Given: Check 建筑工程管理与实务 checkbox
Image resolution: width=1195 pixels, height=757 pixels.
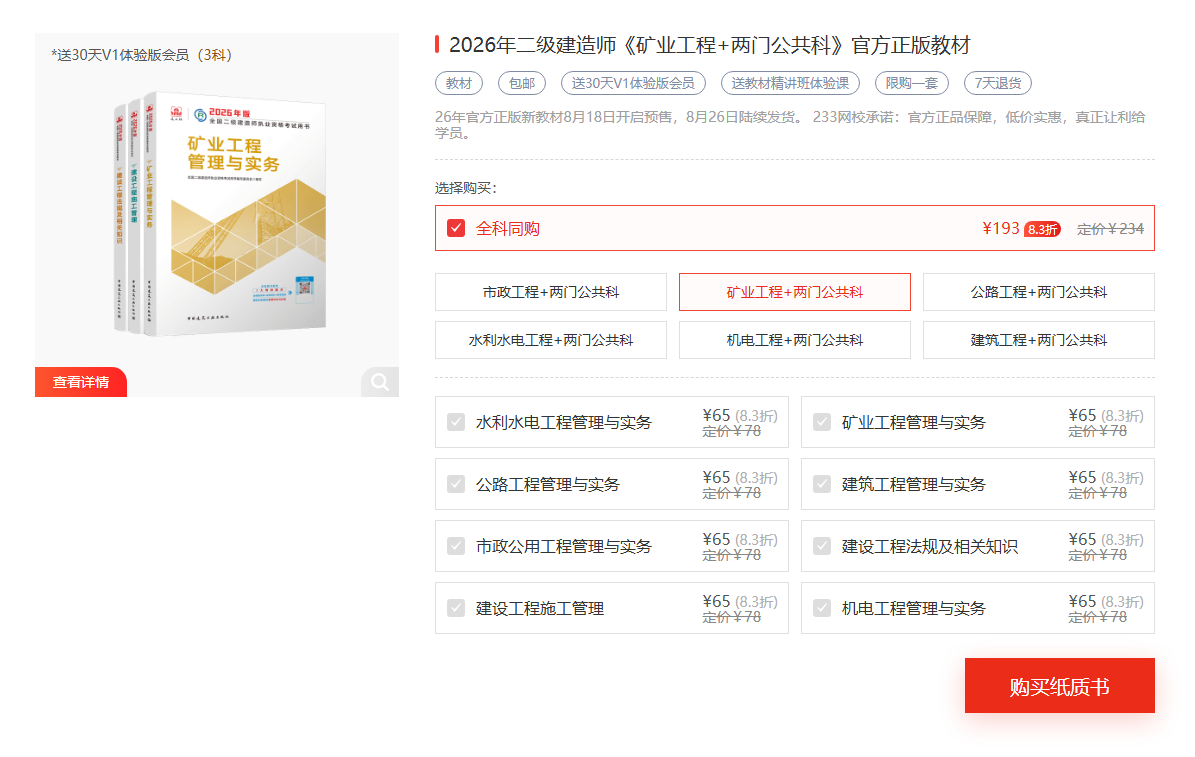Looking at the screenshot, I should [x=822, y=484].
